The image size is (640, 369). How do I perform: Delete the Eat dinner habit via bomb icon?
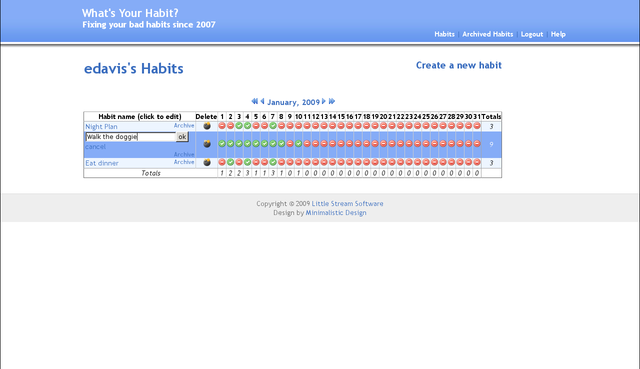(207, 162)
